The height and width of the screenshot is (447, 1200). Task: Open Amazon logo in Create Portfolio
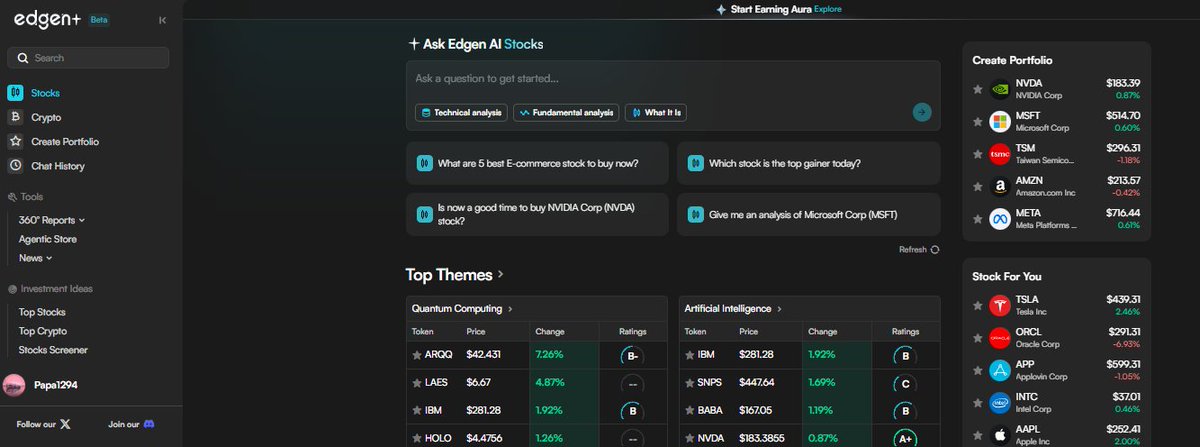(999, 186)
